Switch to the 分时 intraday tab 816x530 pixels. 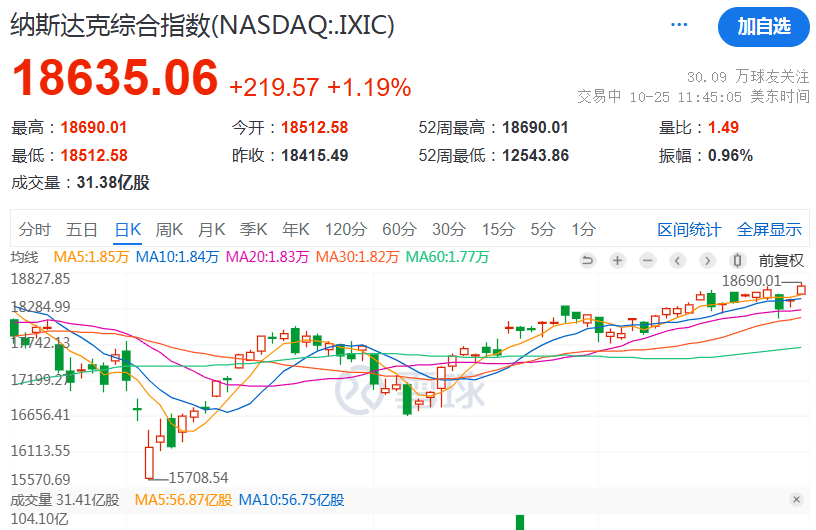(x=35, y=230)
